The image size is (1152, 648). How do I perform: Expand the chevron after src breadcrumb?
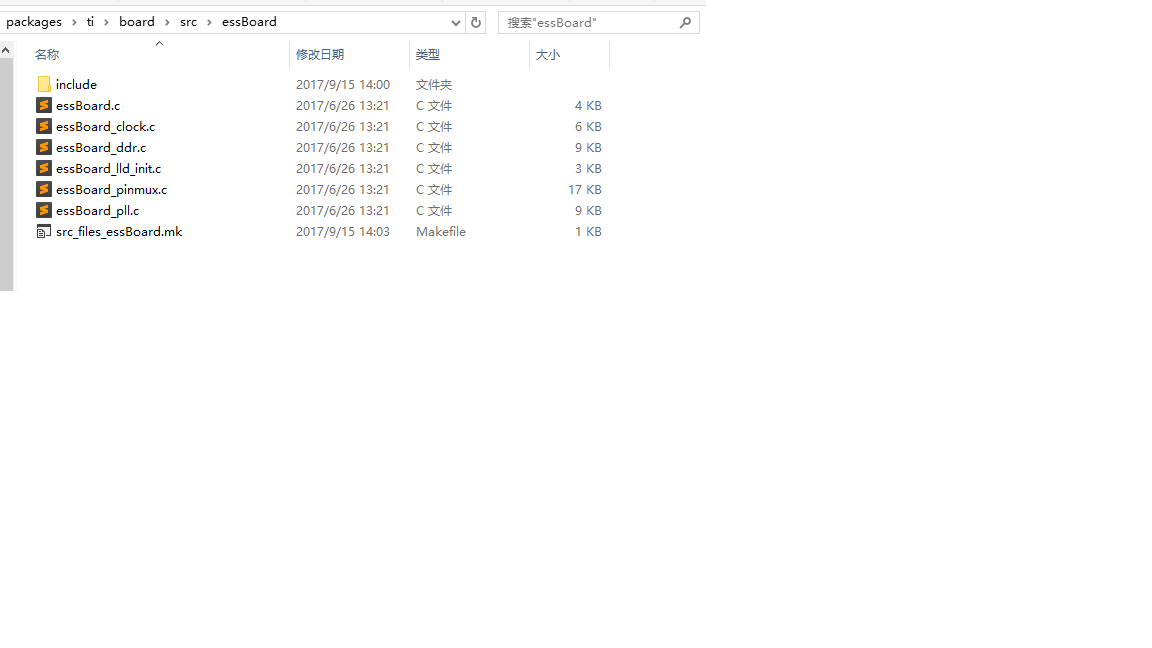coord(209,23)
